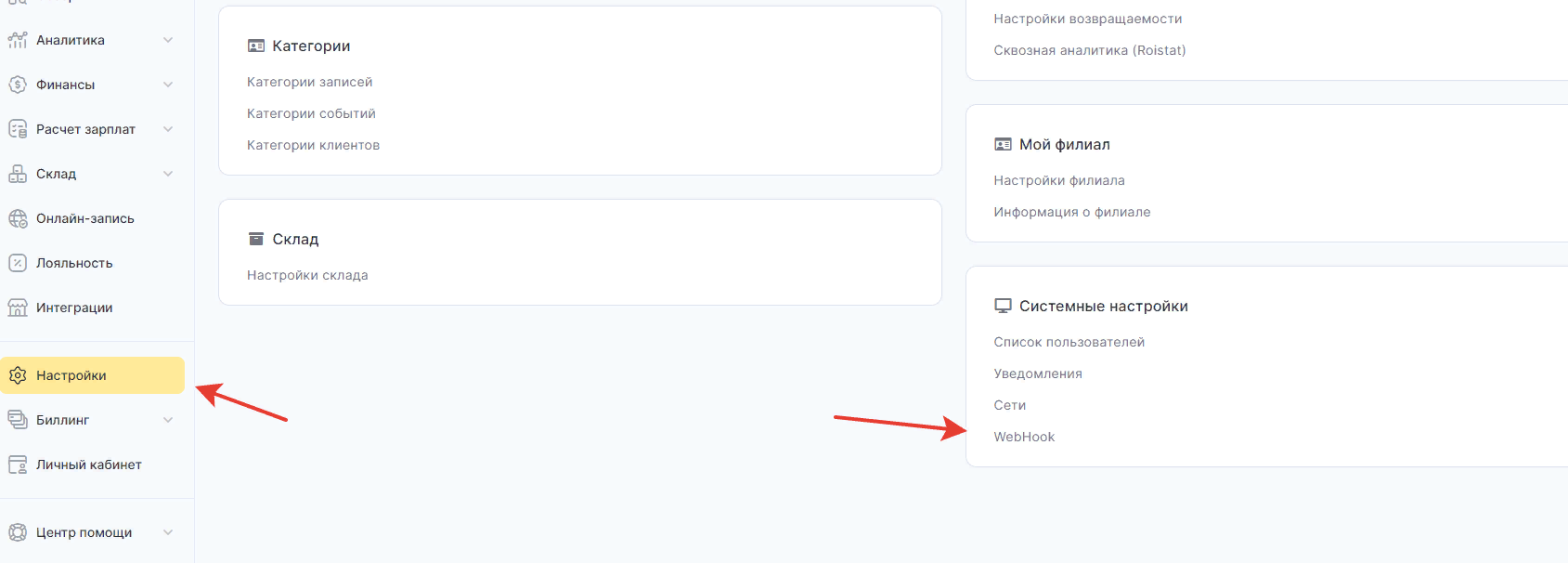Open Информация о филиале link

[1072, 212]
